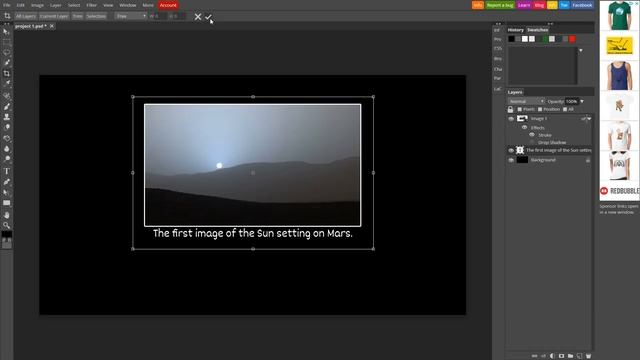This screenshot has height=360, width=640.
Task: Open the Filter menu
Action: coord(91,5)
